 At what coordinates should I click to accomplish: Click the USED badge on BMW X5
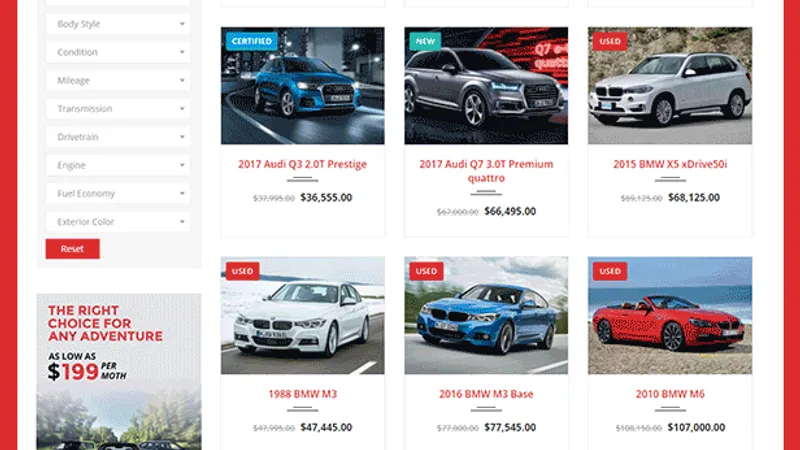[610, 41]
